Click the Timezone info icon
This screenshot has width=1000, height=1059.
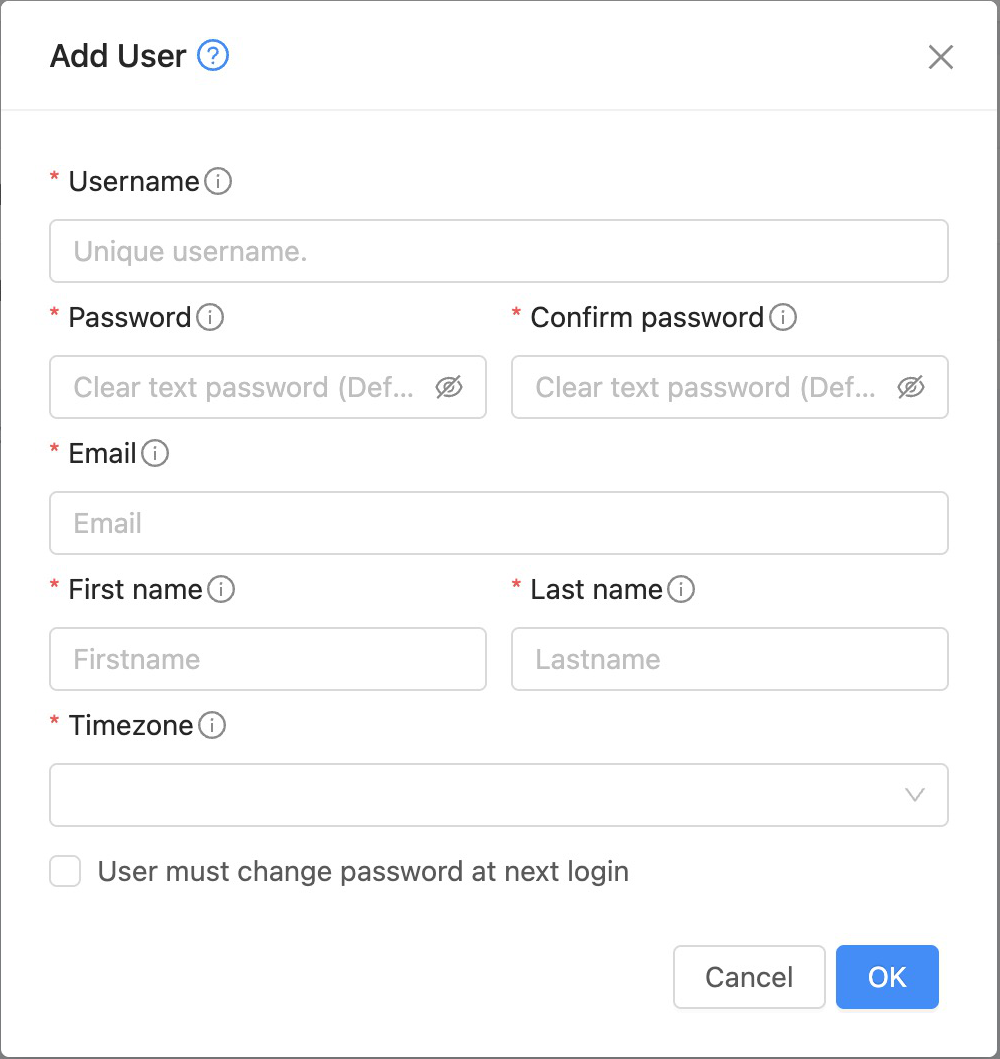pos(212,726)
